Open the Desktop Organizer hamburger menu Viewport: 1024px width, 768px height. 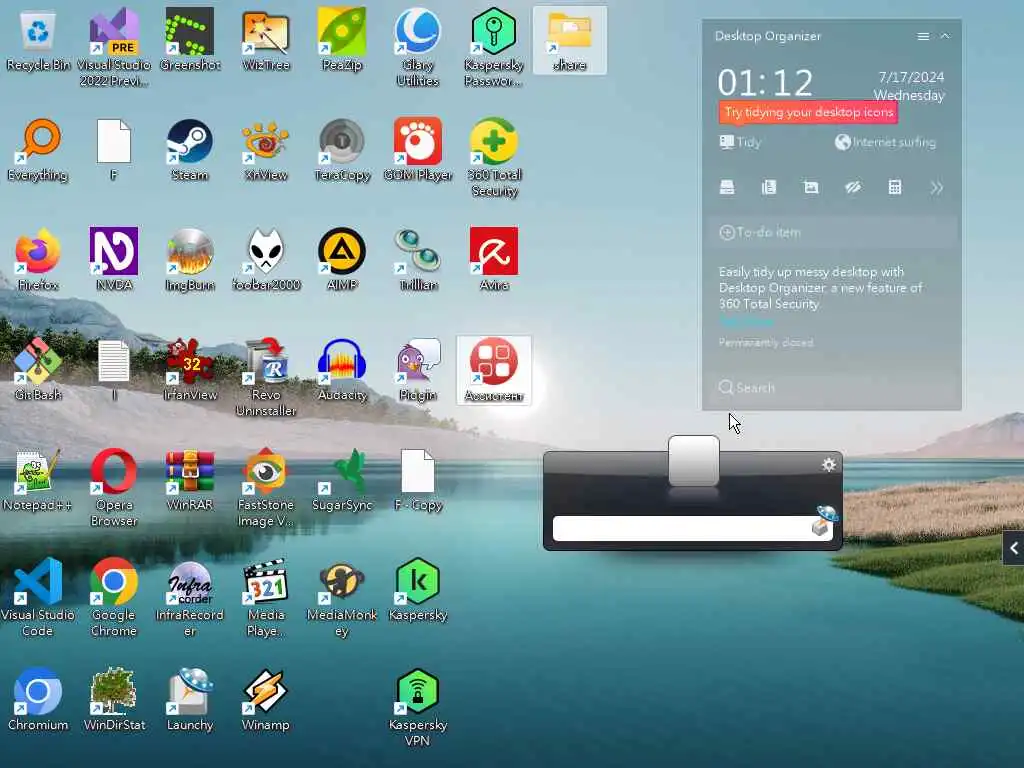click(x=923, y=37)
